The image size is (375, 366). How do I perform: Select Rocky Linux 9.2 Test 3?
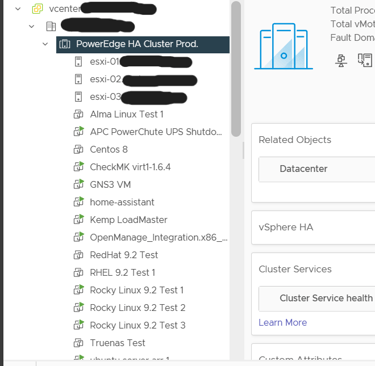point(137,326)
